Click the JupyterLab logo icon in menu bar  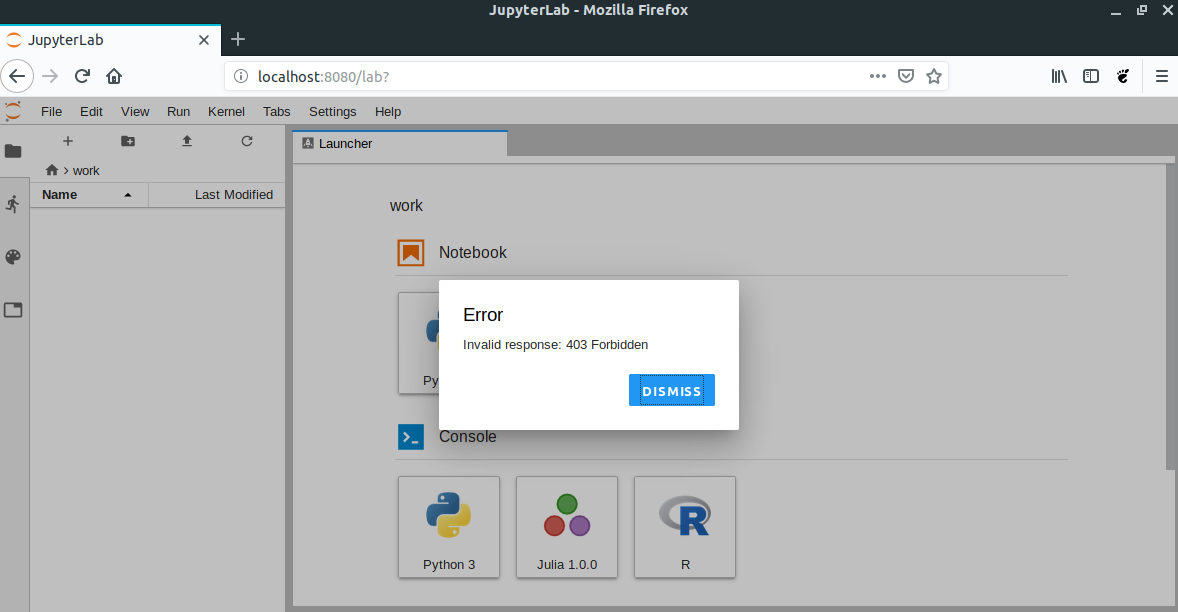[13, 111]
